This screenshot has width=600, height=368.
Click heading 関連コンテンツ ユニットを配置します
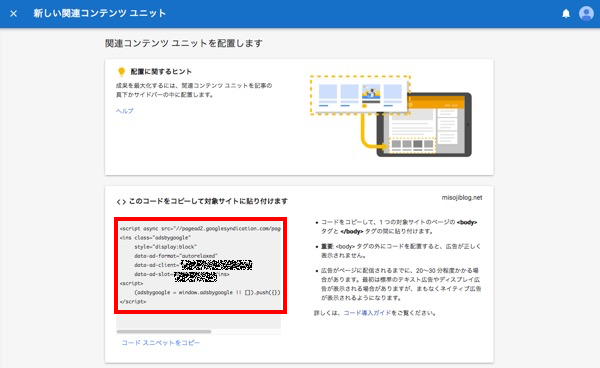184,43
